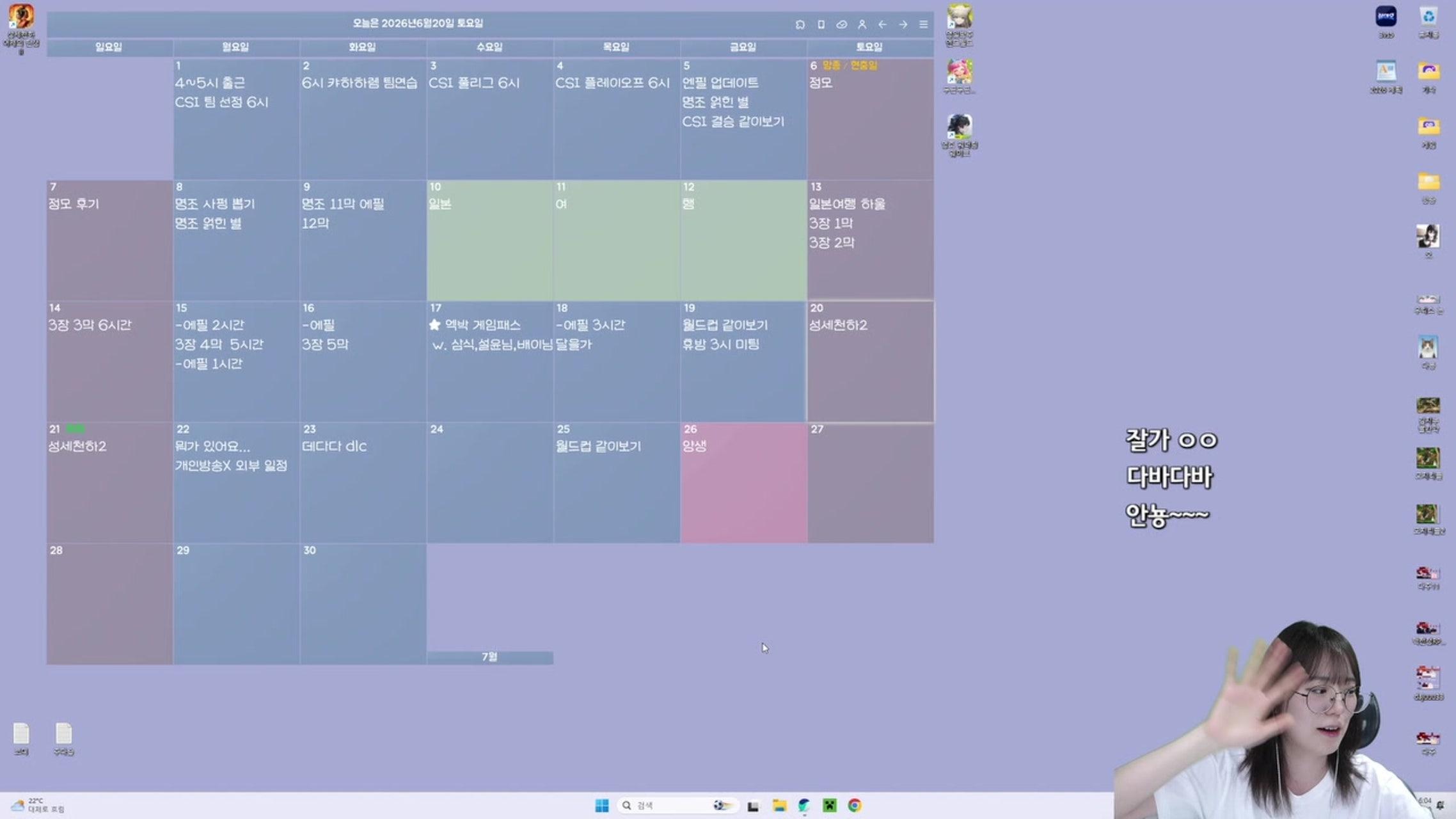This screenshot has height=819, width=1456.
Task: Select the 수요일 weekday column header
Action: tap(489, 47)
